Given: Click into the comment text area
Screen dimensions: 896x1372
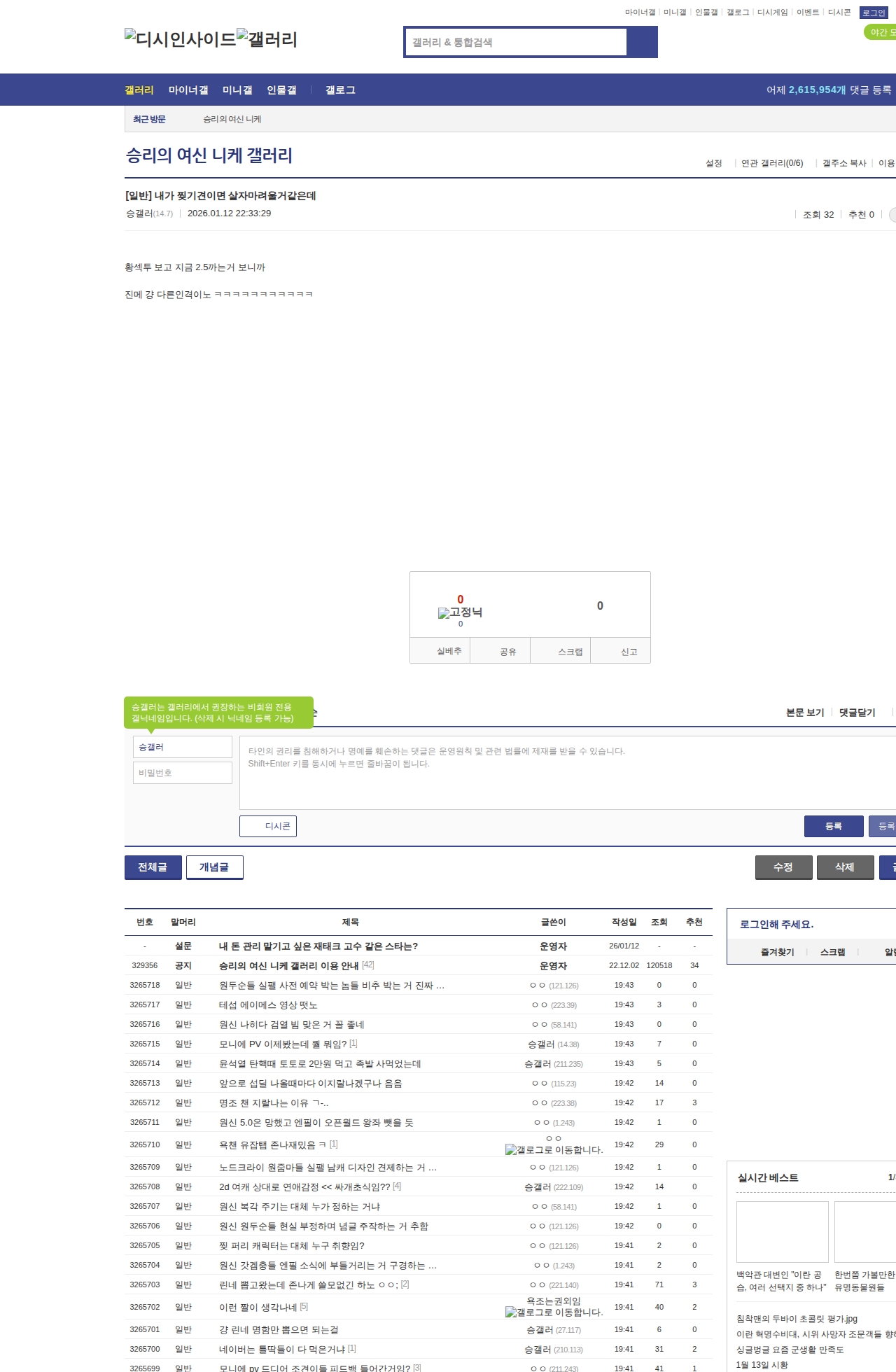Looking at the screenshot, I should (568, 773).
